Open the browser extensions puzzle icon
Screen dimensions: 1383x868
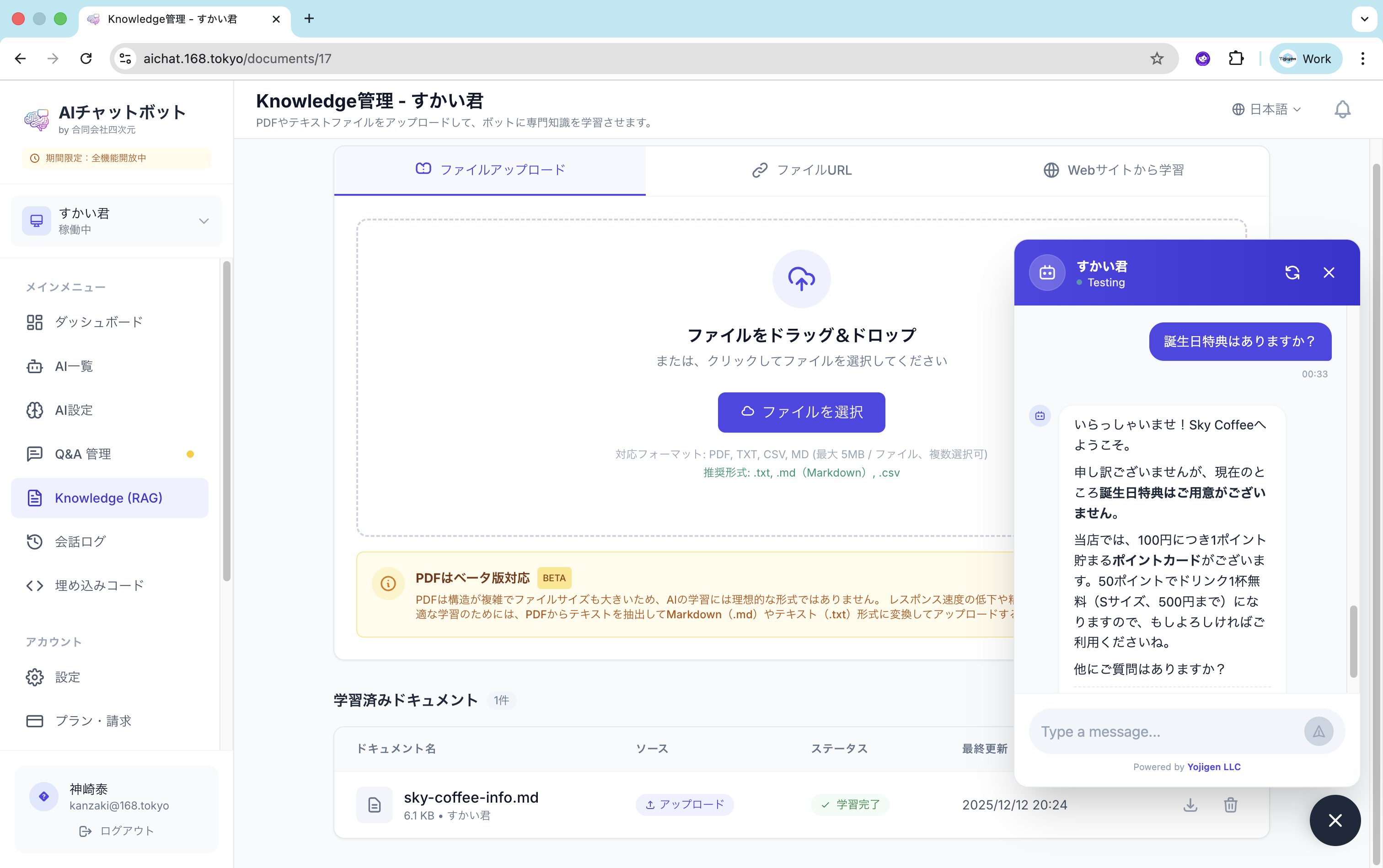pyautogui.click(x=1235, y=59)
